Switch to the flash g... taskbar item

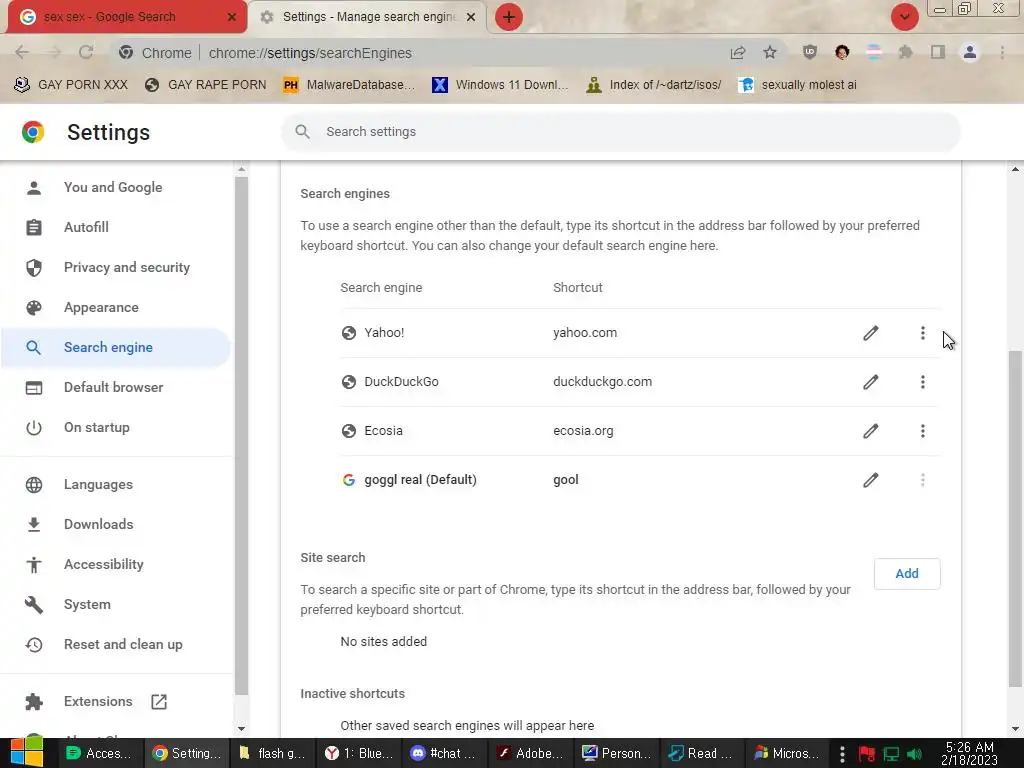273,753
